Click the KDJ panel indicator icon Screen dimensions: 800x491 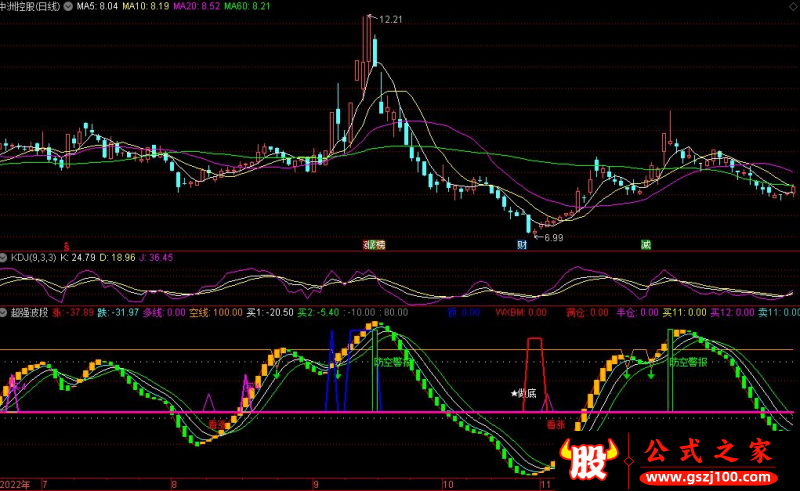pos(5,258)
